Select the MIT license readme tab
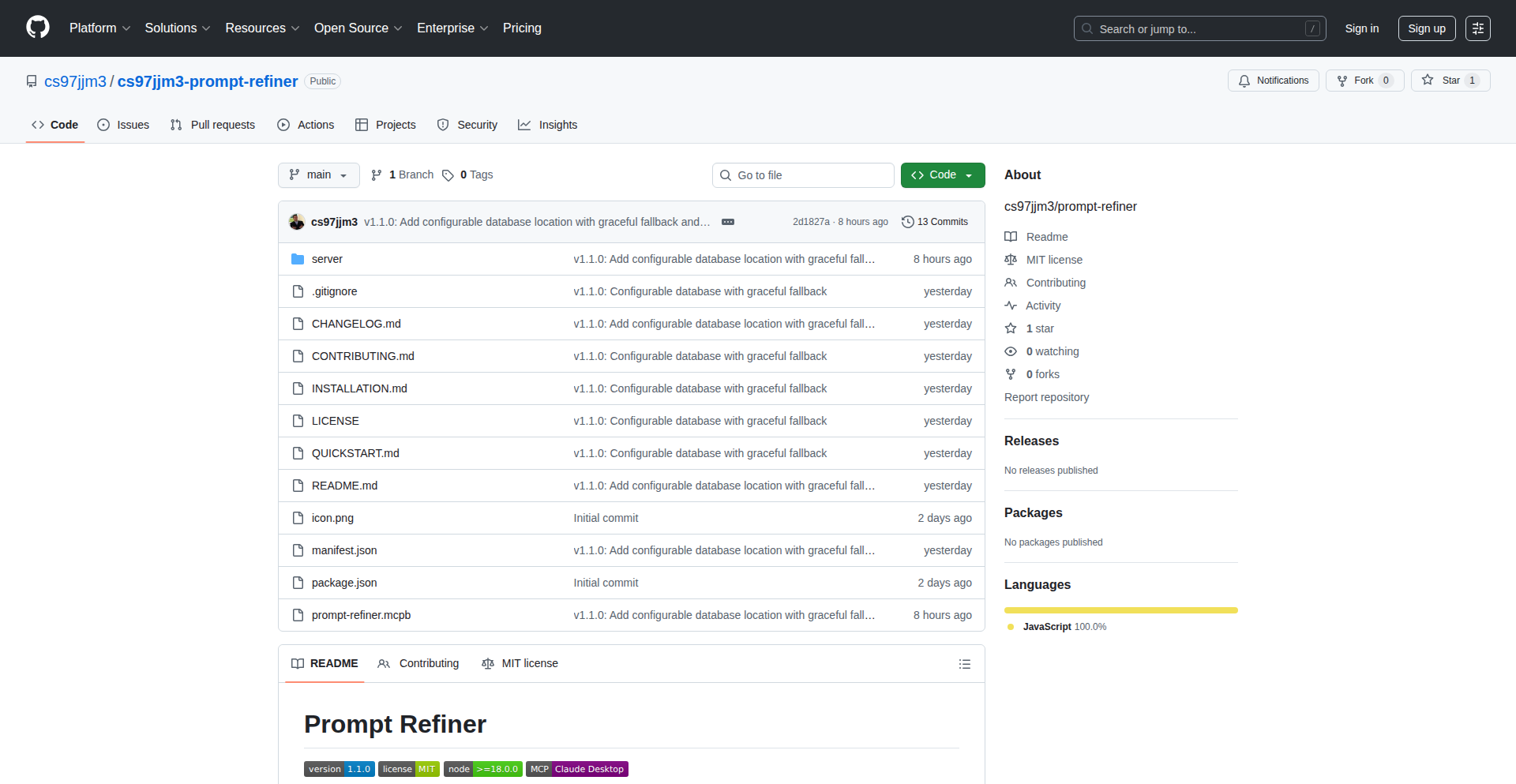The image size is (1516, 784). (x=520, y=663)
